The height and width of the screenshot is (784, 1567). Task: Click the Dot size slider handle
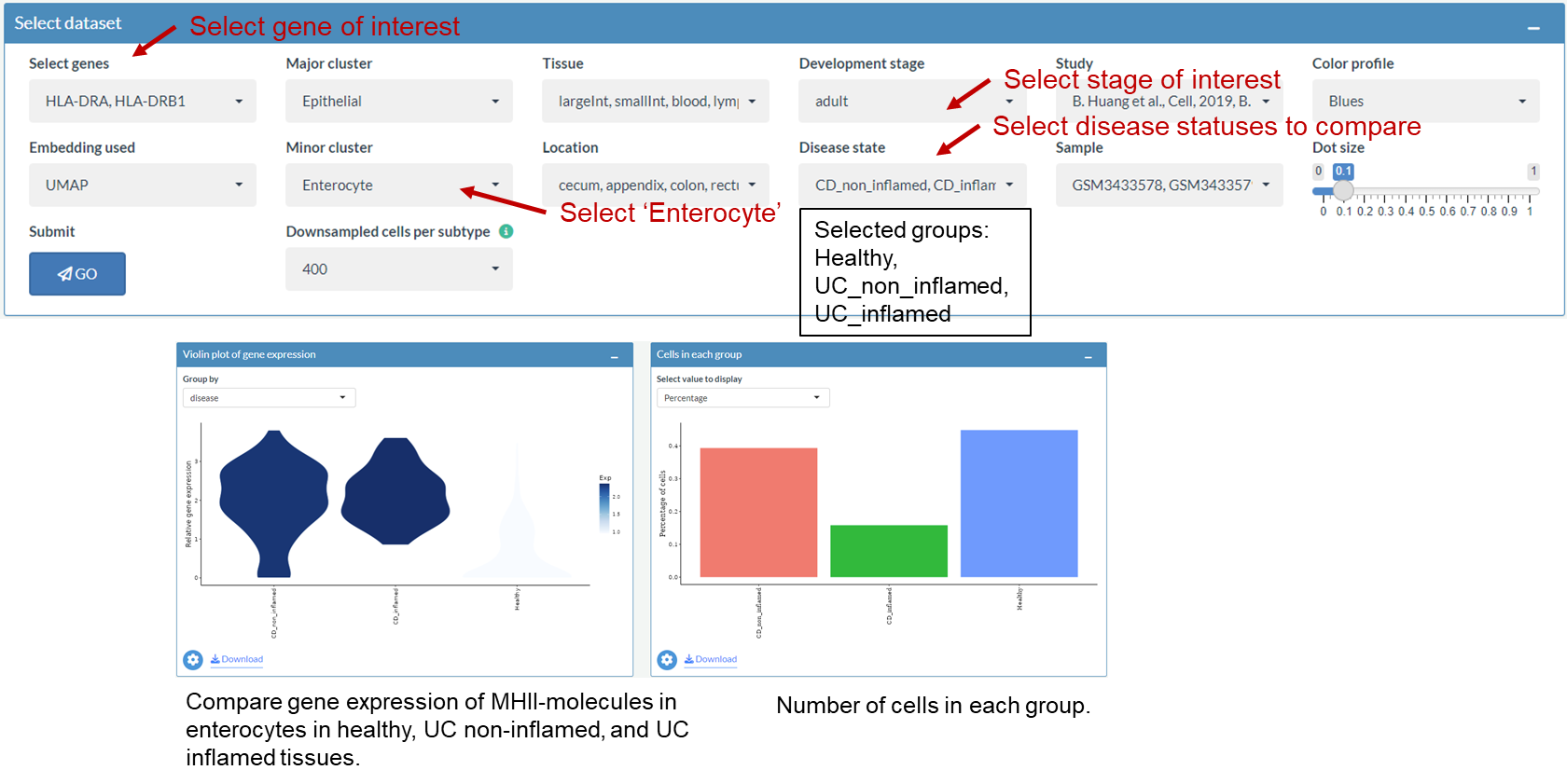(x=1343, y=191)
